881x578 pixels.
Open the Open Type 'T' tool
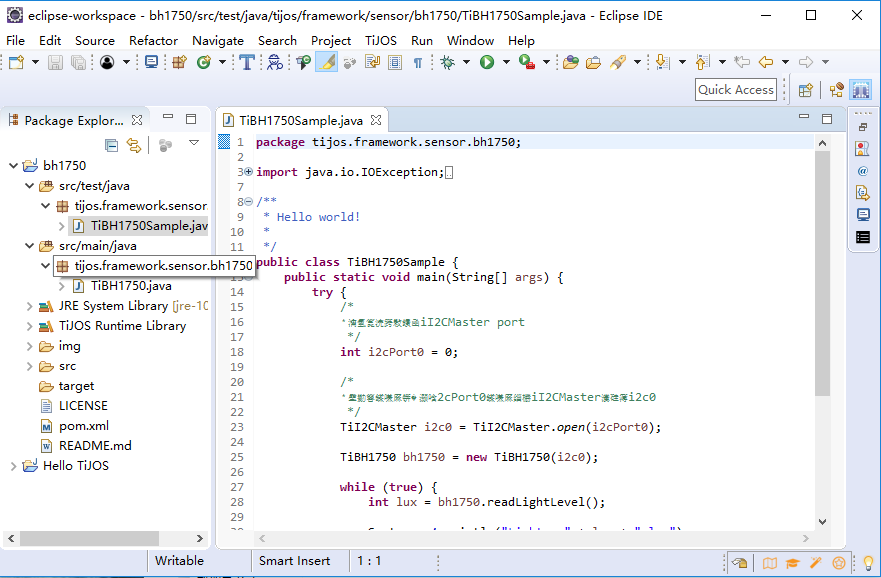tap(247, 62)
